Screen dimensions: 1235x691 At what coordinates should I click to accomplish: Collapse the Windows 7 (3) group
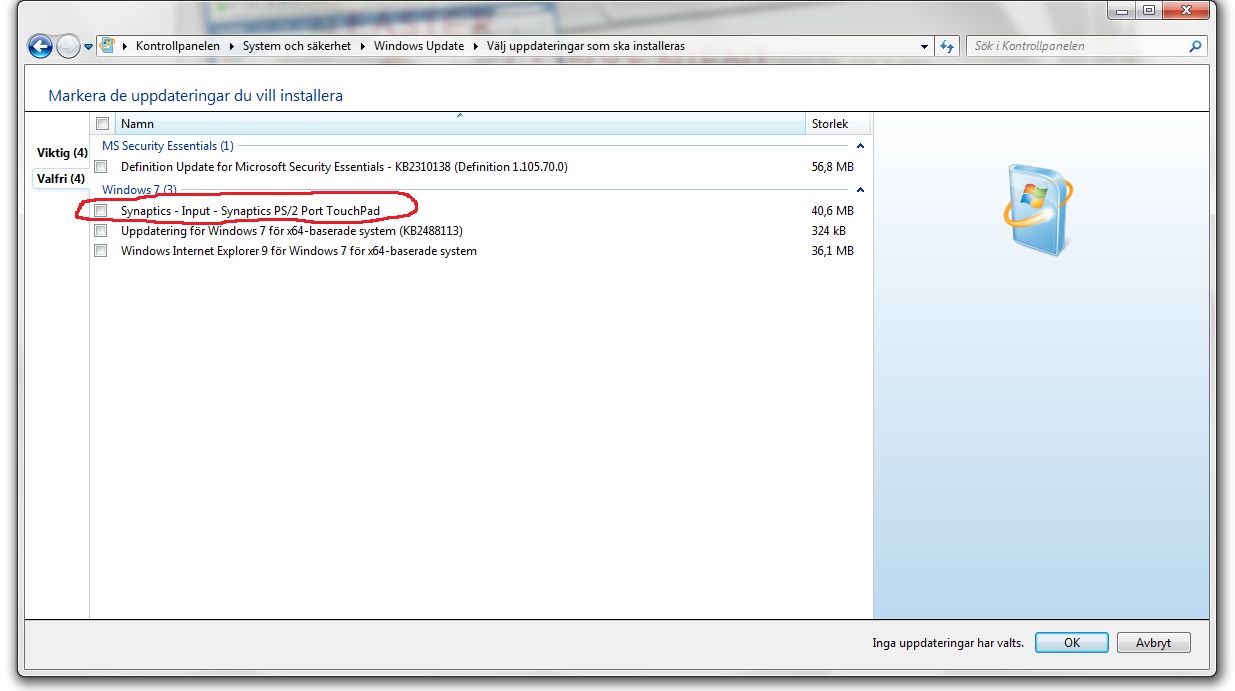[860, 189]
